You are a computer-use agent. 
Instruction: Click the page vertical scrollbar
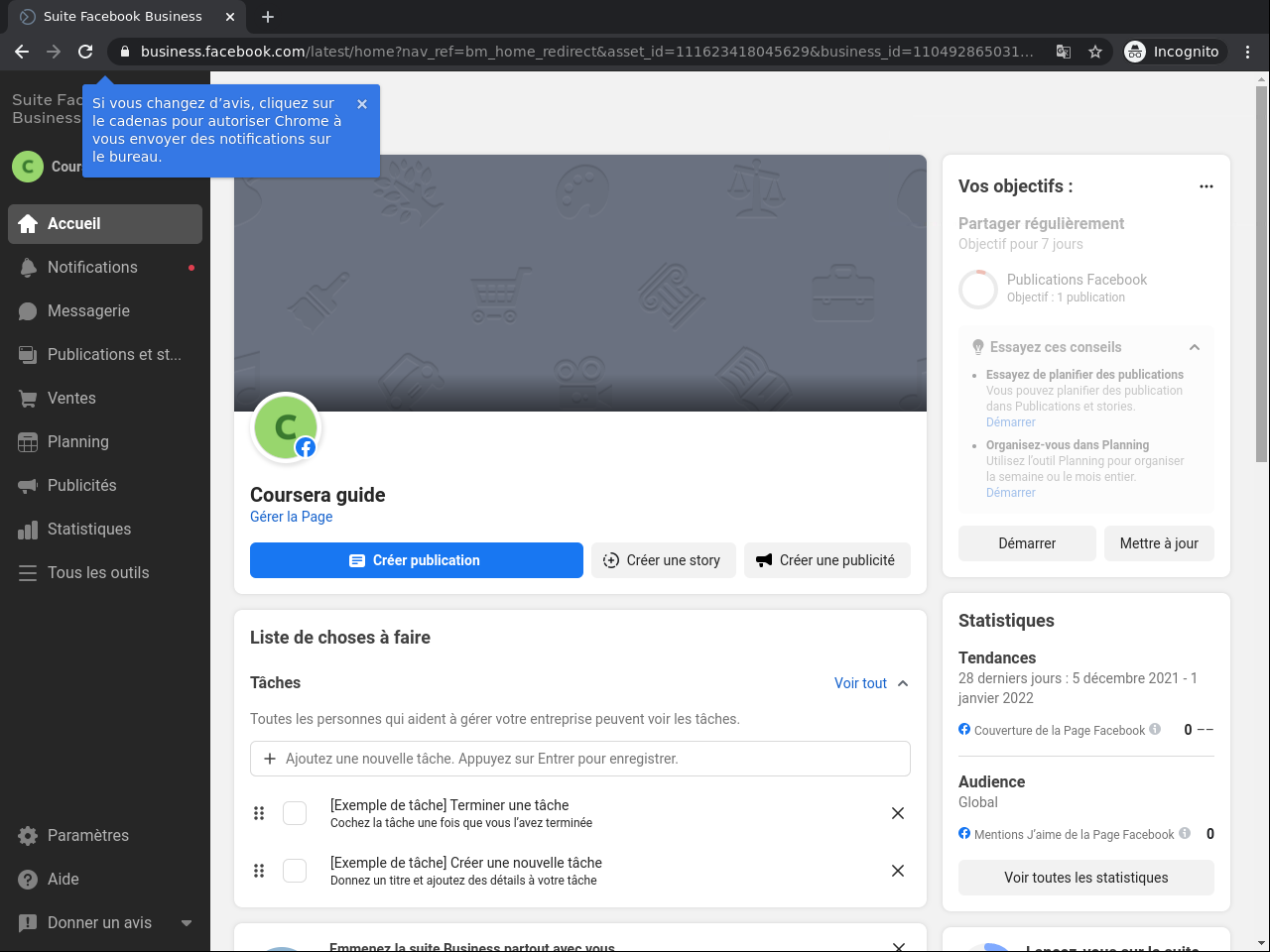[1262, 273]
